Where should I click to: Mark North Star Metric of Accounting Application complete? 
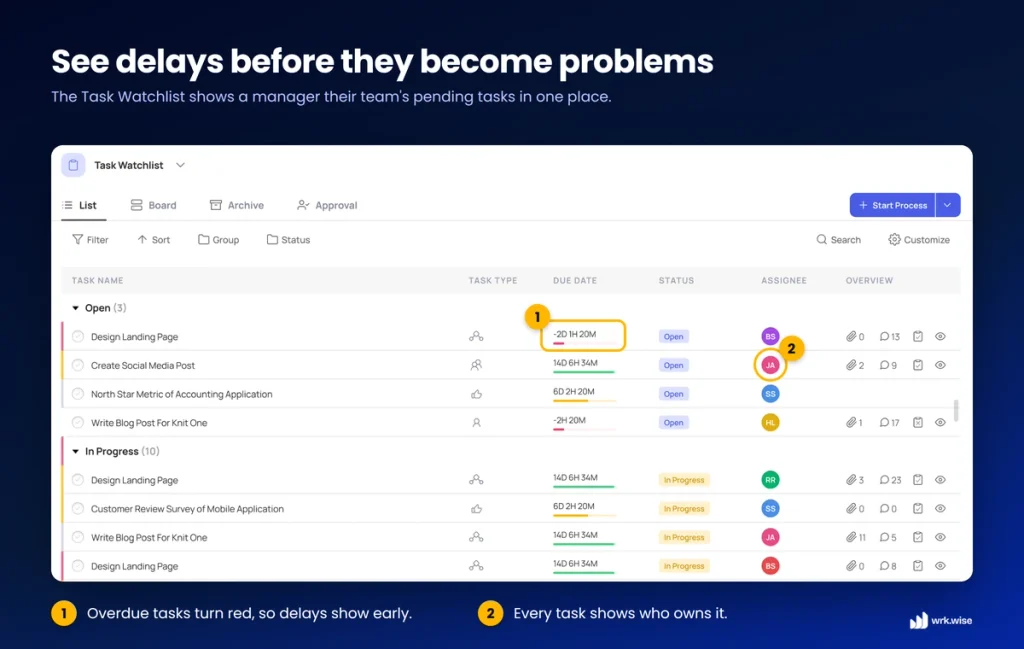[x=78, y=394]
